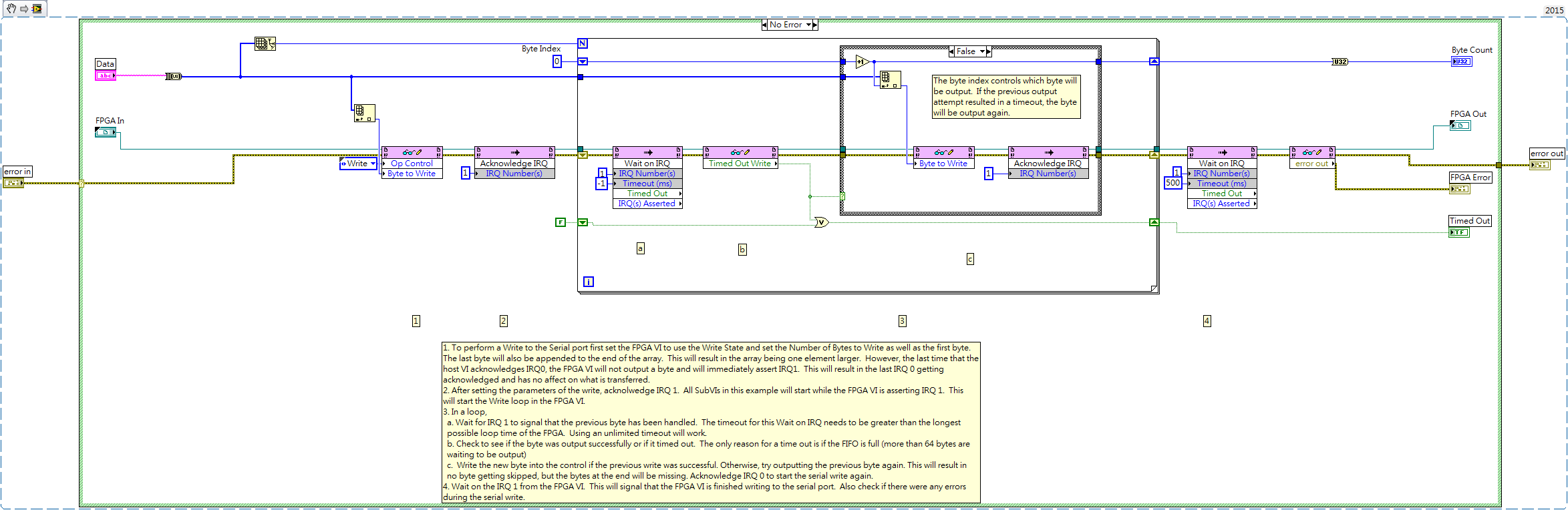Click the right Byte Index shift register
Viewport: 1568px width, 510px height.
[1154, 61]
